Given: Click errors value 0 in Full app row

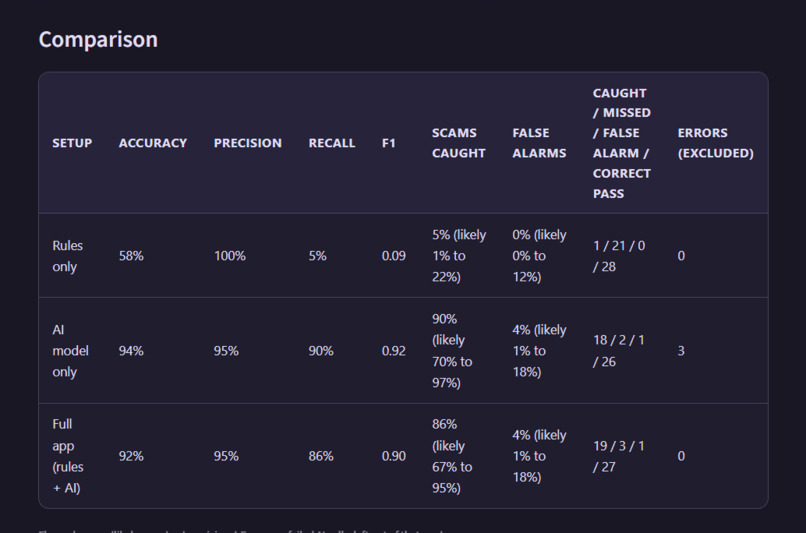Looking at the screenshot, I should (x=681, y=456).
